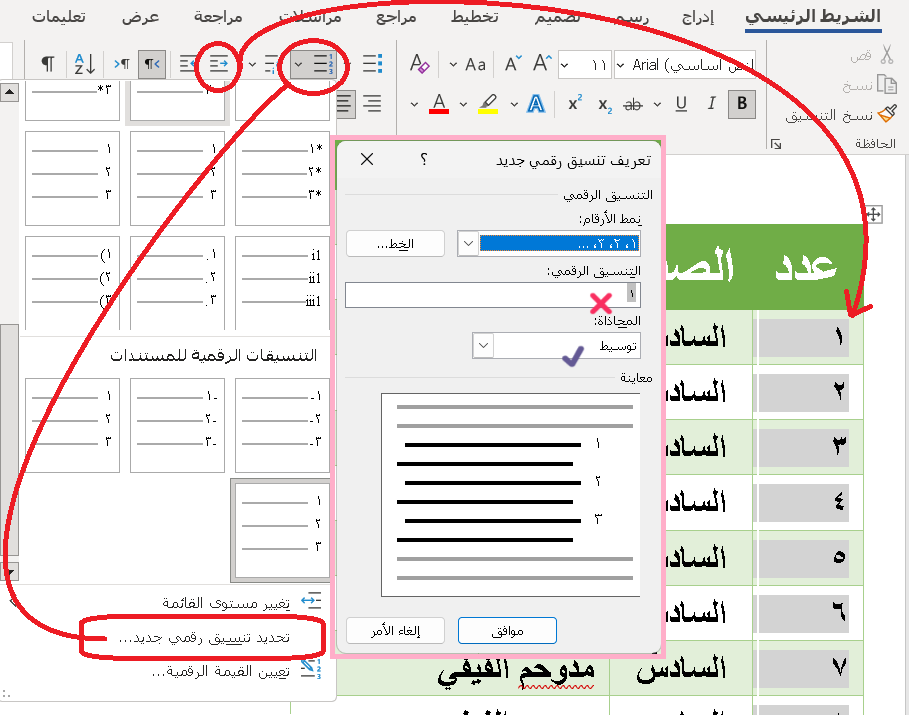Apply underline formatting

681,104
